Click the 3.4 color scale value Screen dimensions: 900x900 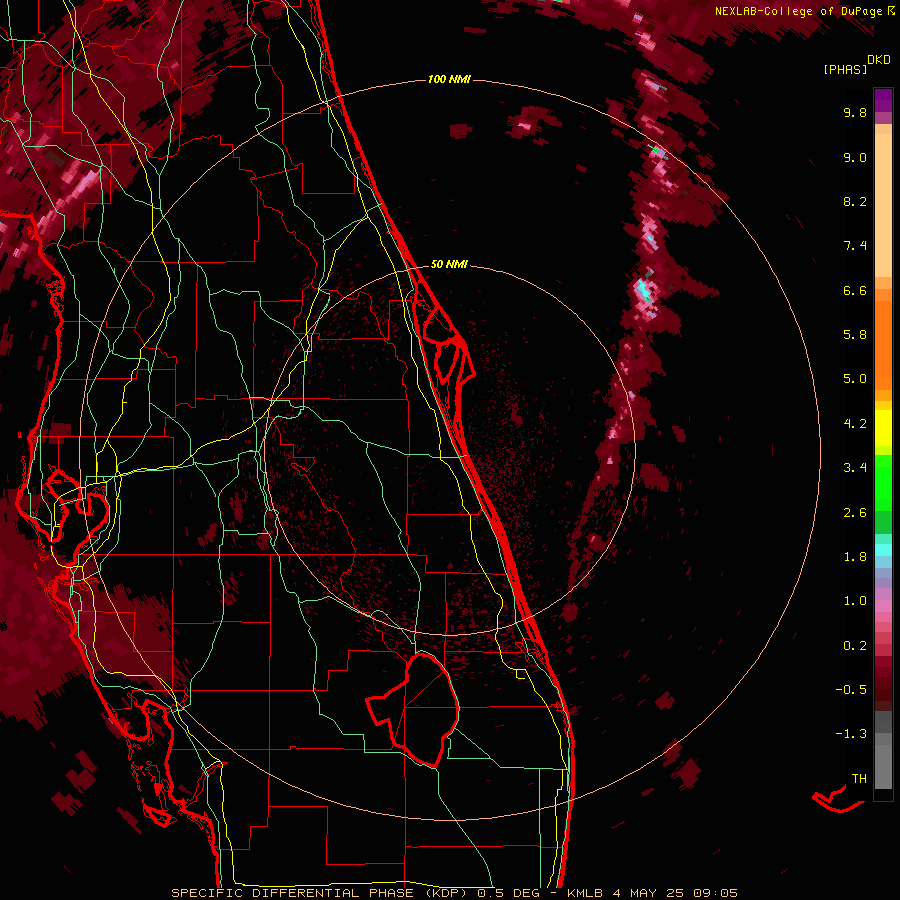tap(855, 468)
